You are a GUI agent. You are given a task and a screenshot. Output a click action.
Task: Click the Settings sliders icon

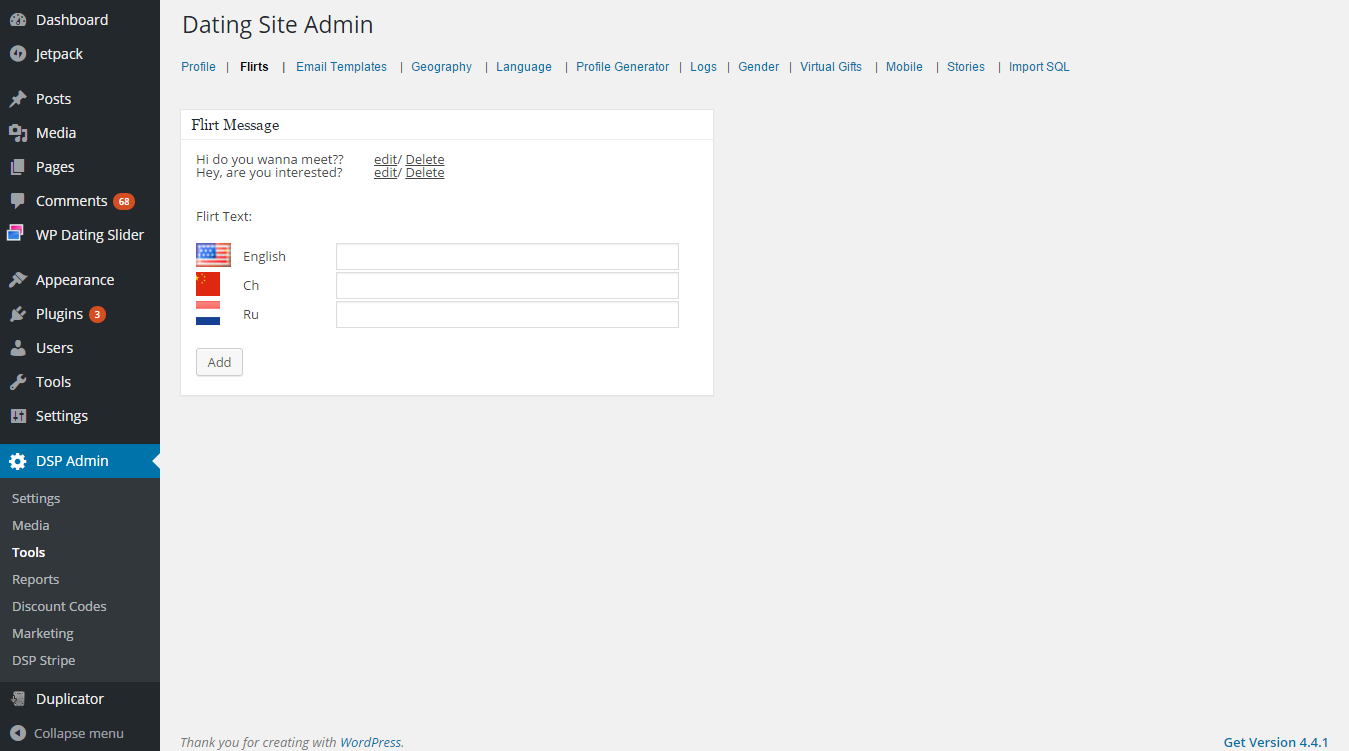tap(18, 416)
